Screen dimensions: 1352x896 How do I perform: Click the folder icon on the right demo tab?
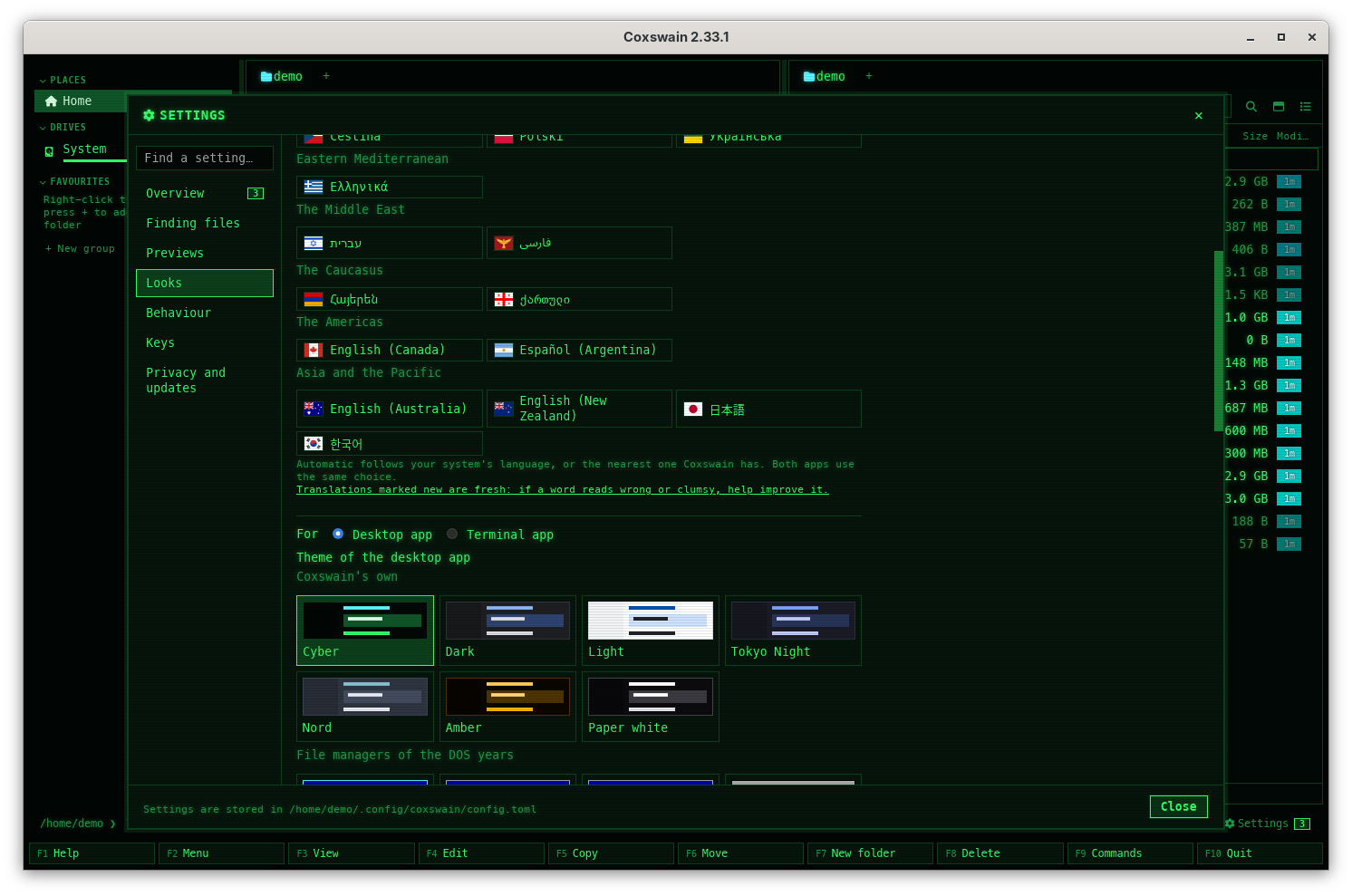tap(809, 77)
